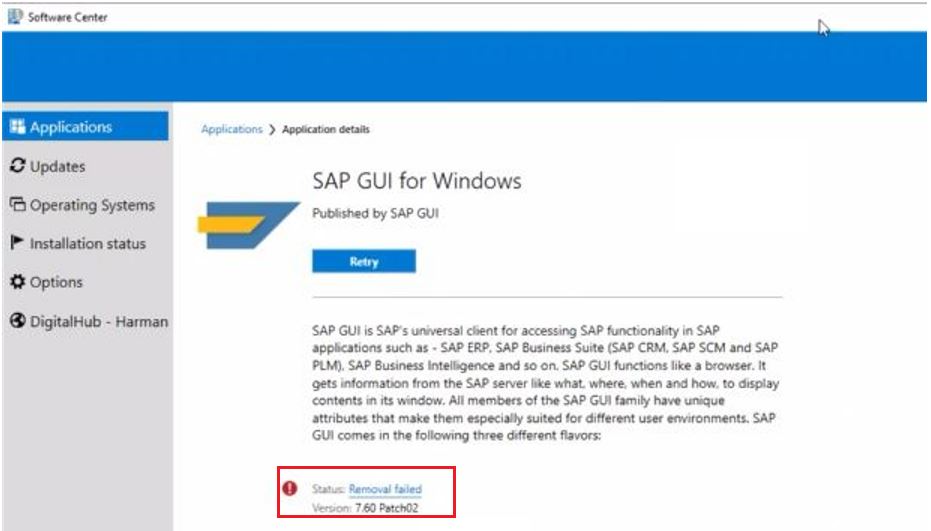Go to Installation status label in sidebar
Screen dimensions: 931x531
pyautogui.click(x=88, y=243)
